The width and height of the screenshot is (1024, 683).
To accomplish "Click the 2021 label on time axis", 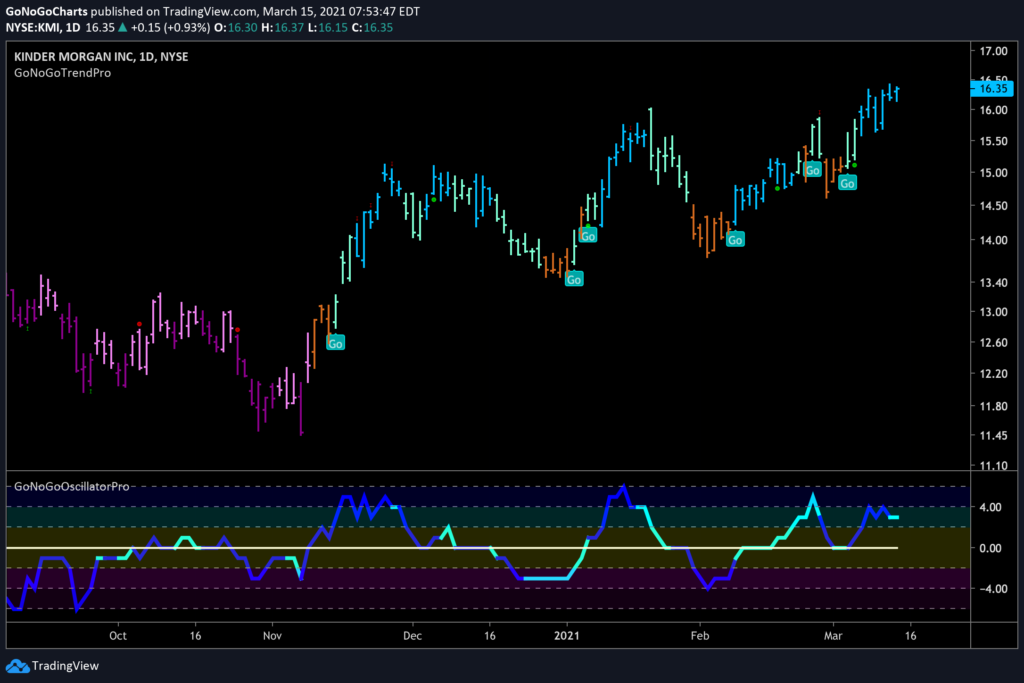I will pyautogui.click(x=567, y=636).
